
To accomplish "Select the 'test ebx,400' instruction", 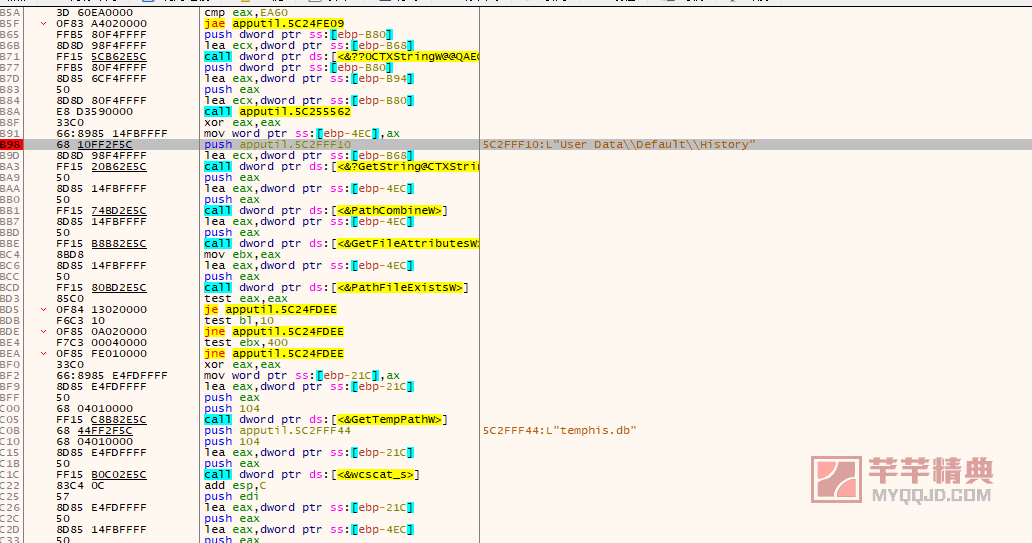I will (245, 342).
